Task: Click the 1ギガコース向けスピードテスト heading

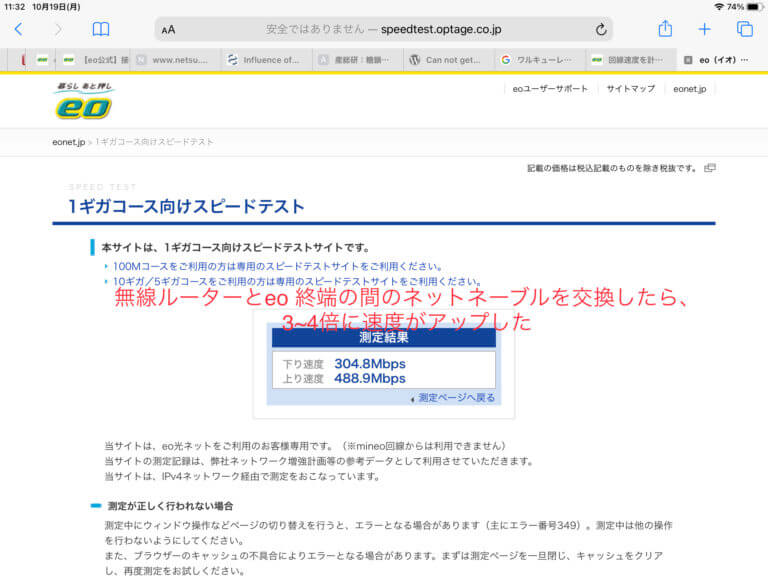Action: pyautogui.click(x=186, y=206)
